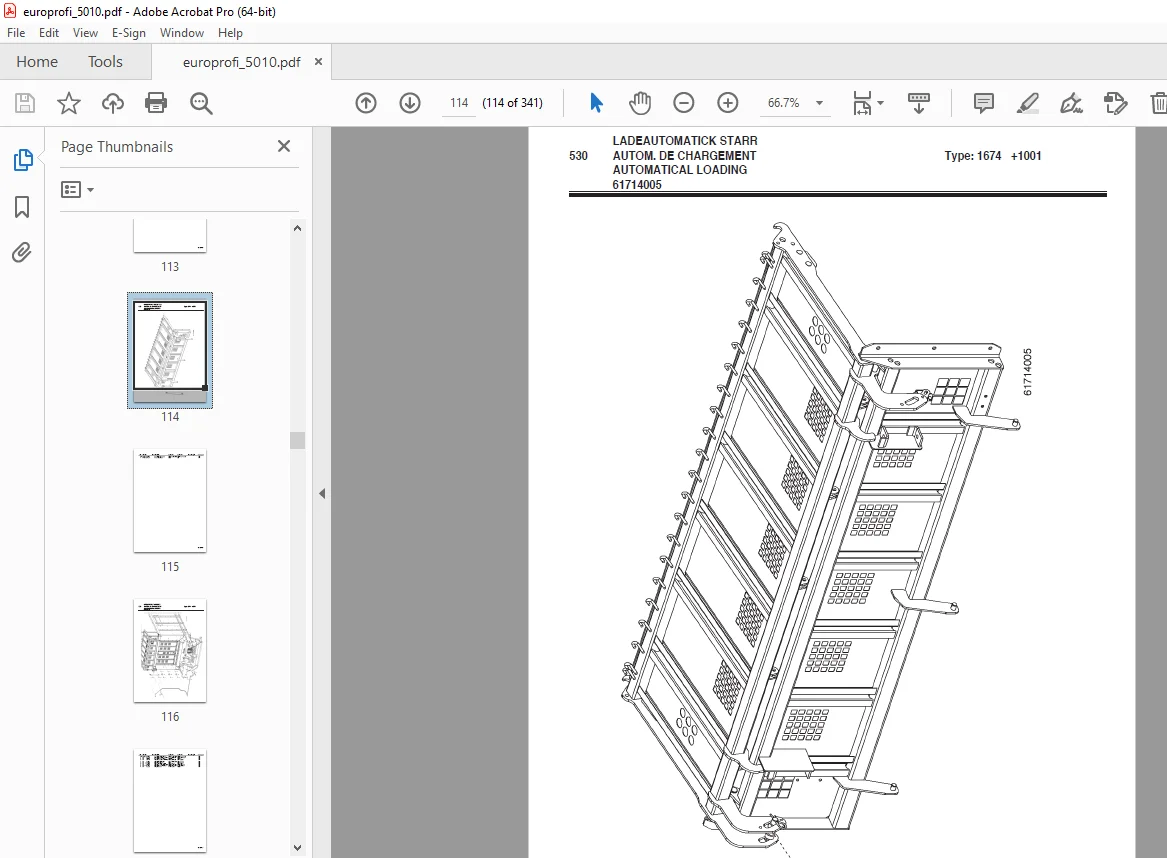1167x858 pixels.
Task: Open the Edit menu
Action: 48,33
